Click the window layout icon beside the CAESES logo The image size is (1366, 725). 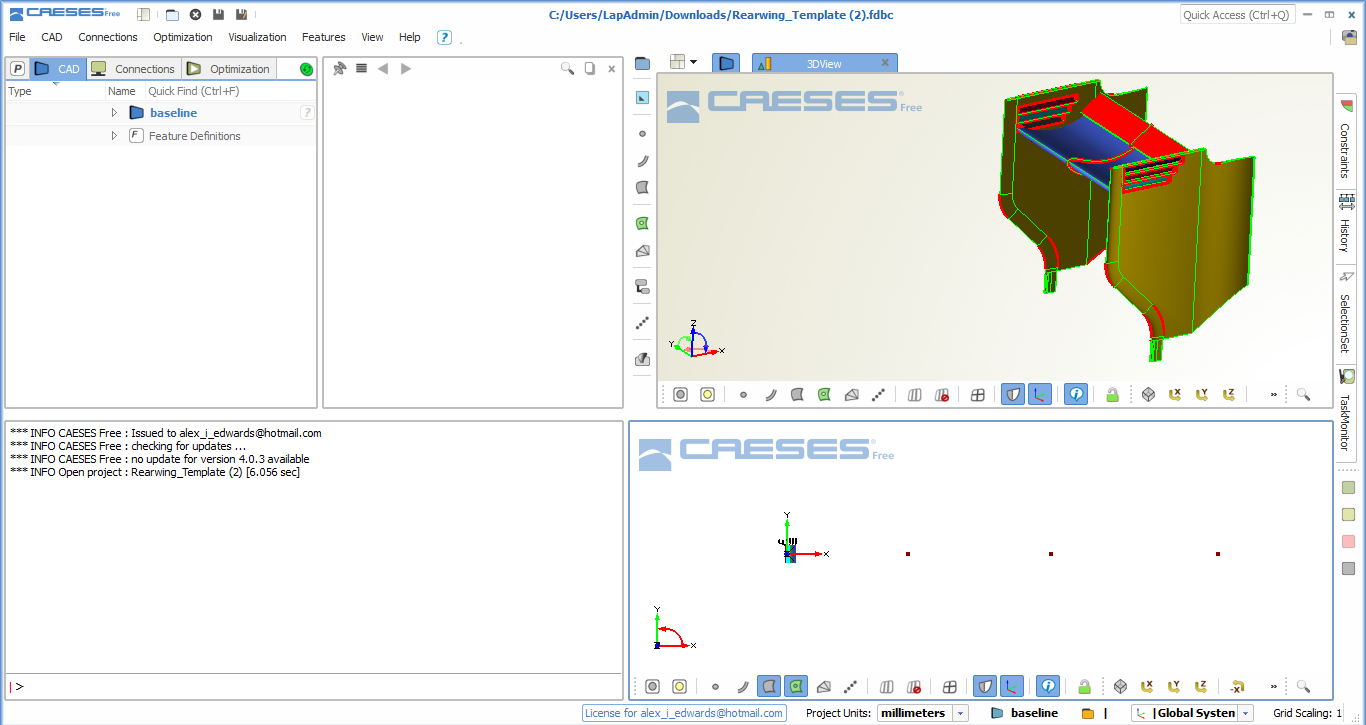tap(144, 15)
